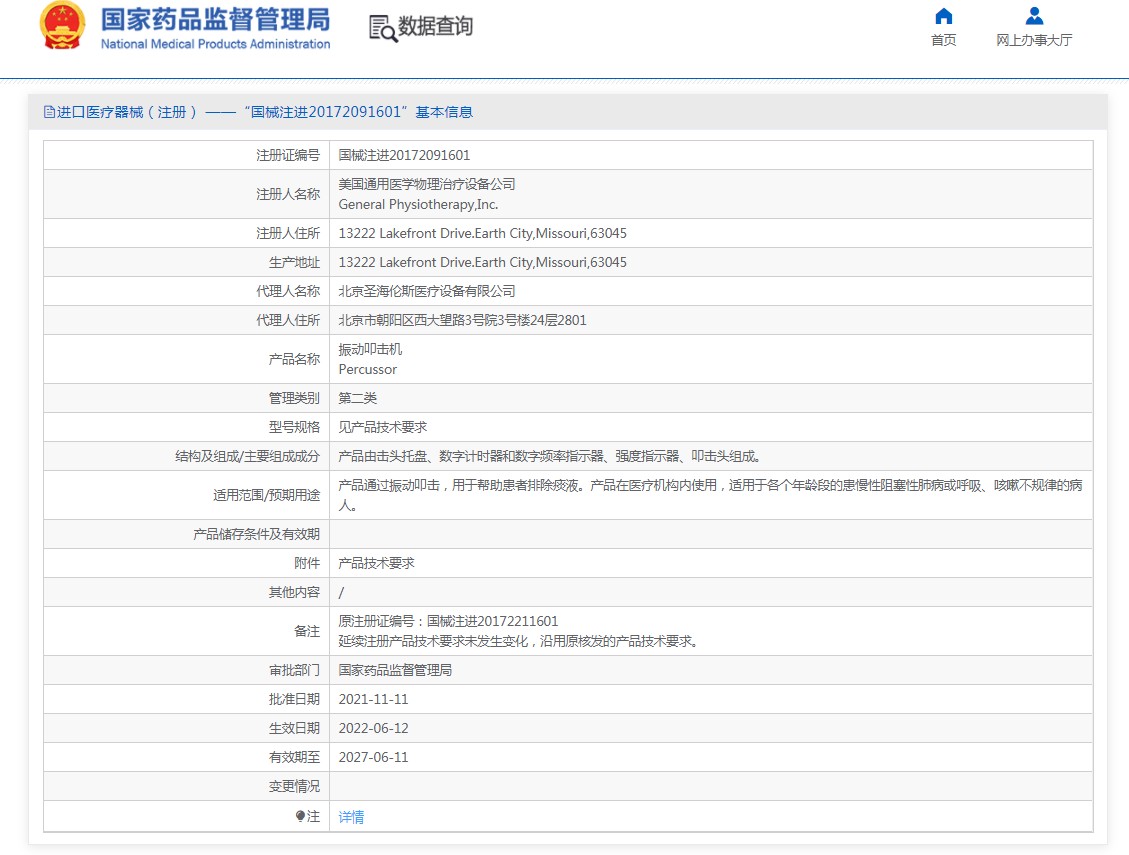Screen dimensions: 1129x855
Task: Click 见产品技术要求 in 型号规格 row
Action: pos(383,427)
